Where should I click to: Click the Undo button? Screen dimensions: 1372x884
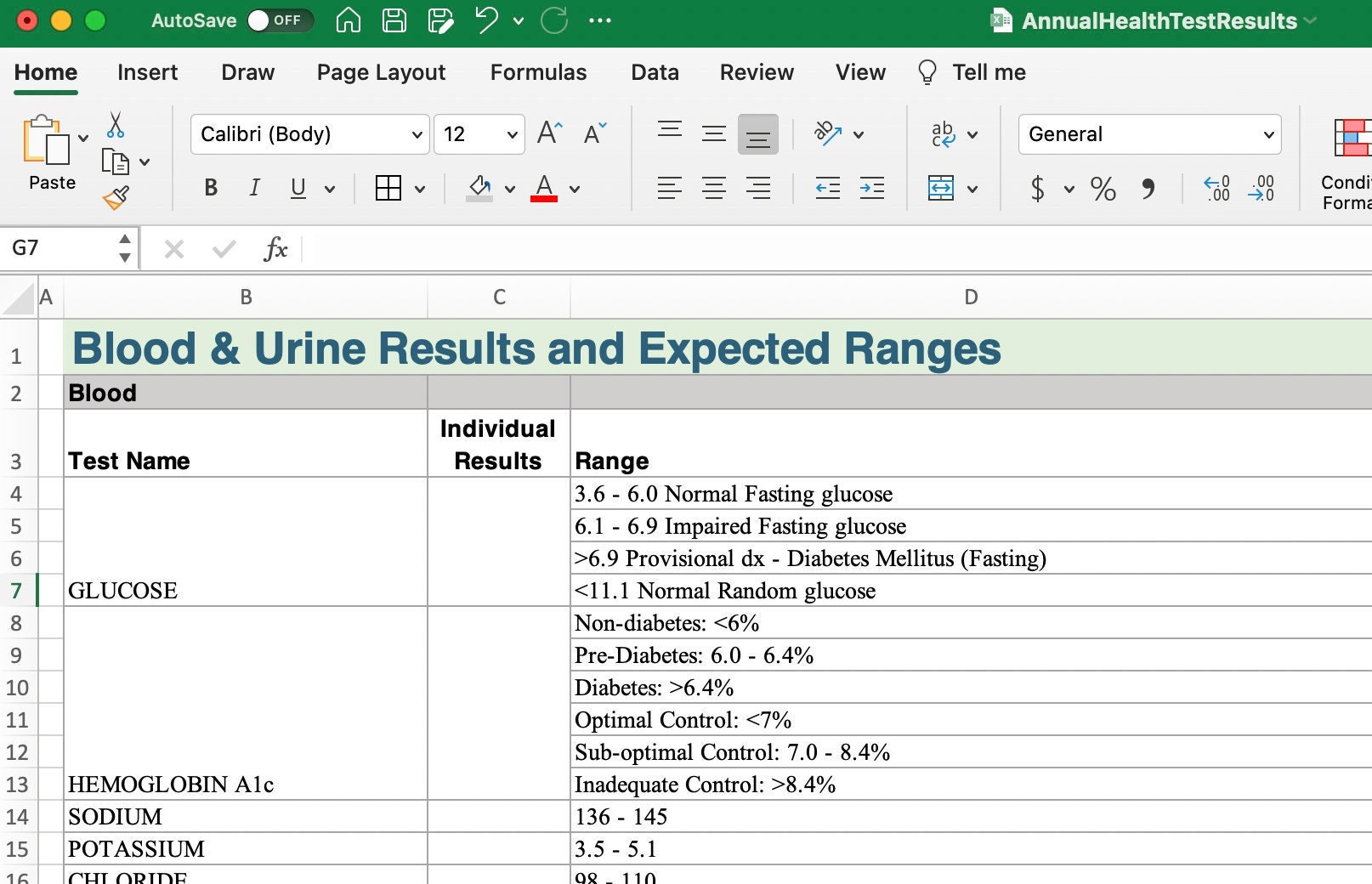pyautogui.click(x=485, y=20)
